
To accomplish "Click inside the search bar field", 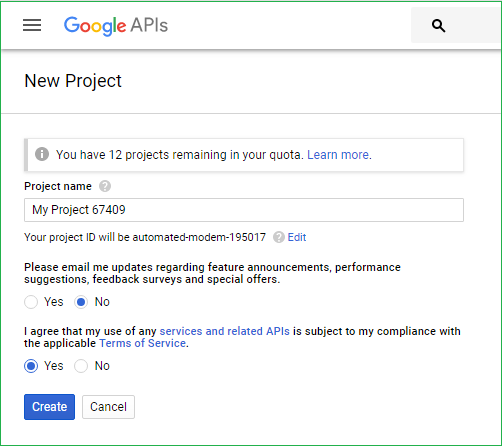I will (x=456, y=25).
